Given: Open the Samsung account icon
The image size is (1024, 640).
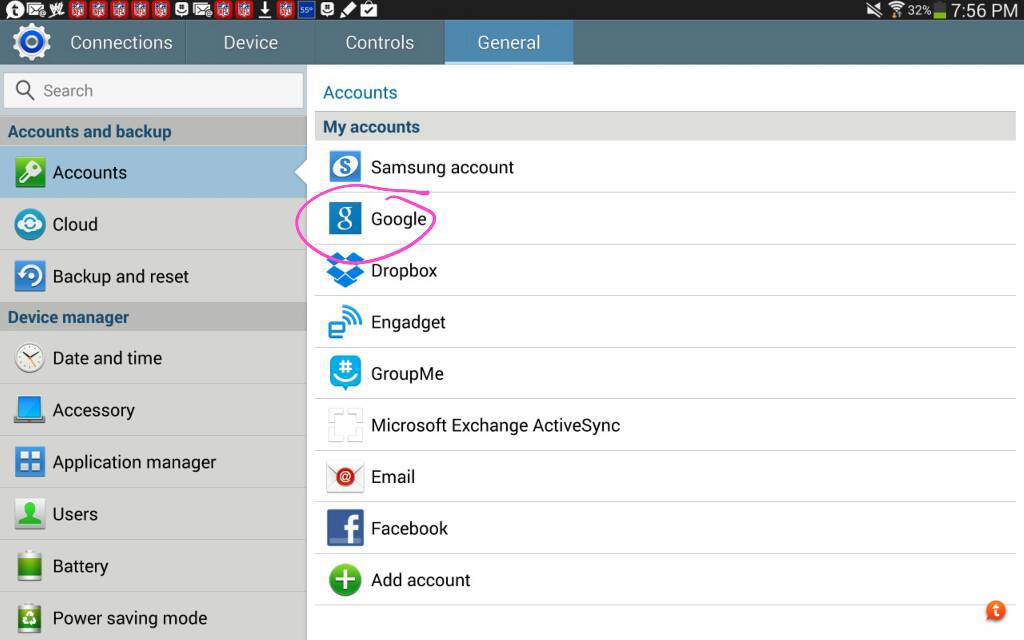Looking at the screenshot, I should (x=345, y=167).
